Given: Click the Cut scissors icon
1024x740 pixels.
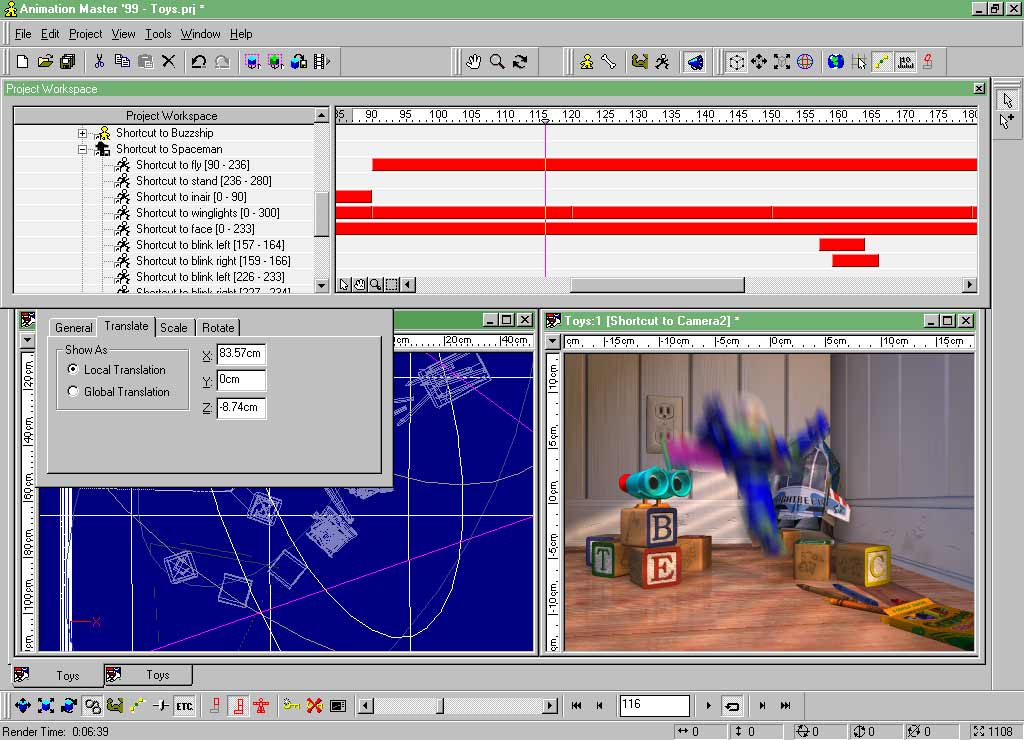Looking at the screenshot, I should click(x=99, y=62).
